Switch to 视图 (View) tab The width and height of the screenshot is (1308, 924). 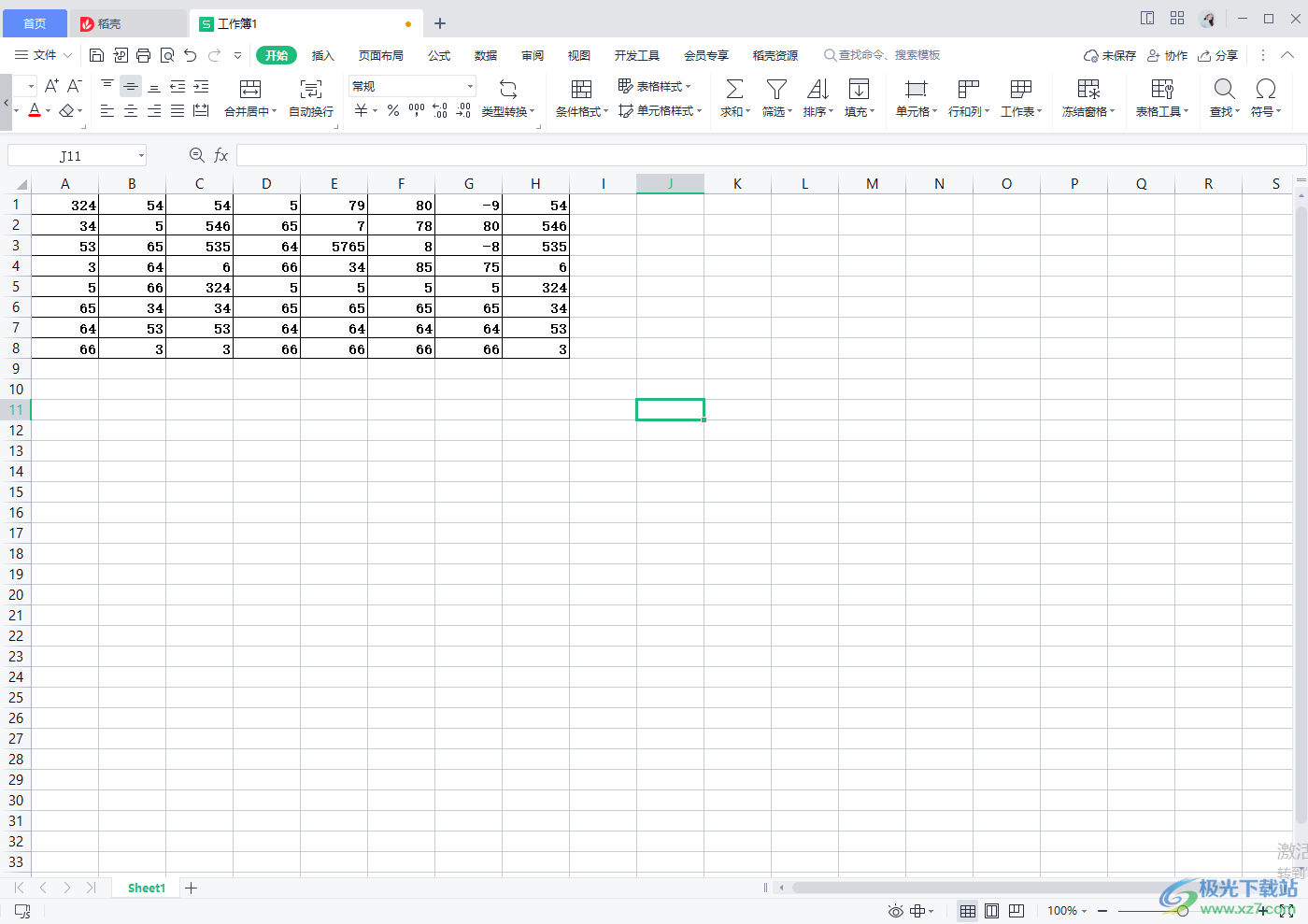click(579, 55)
